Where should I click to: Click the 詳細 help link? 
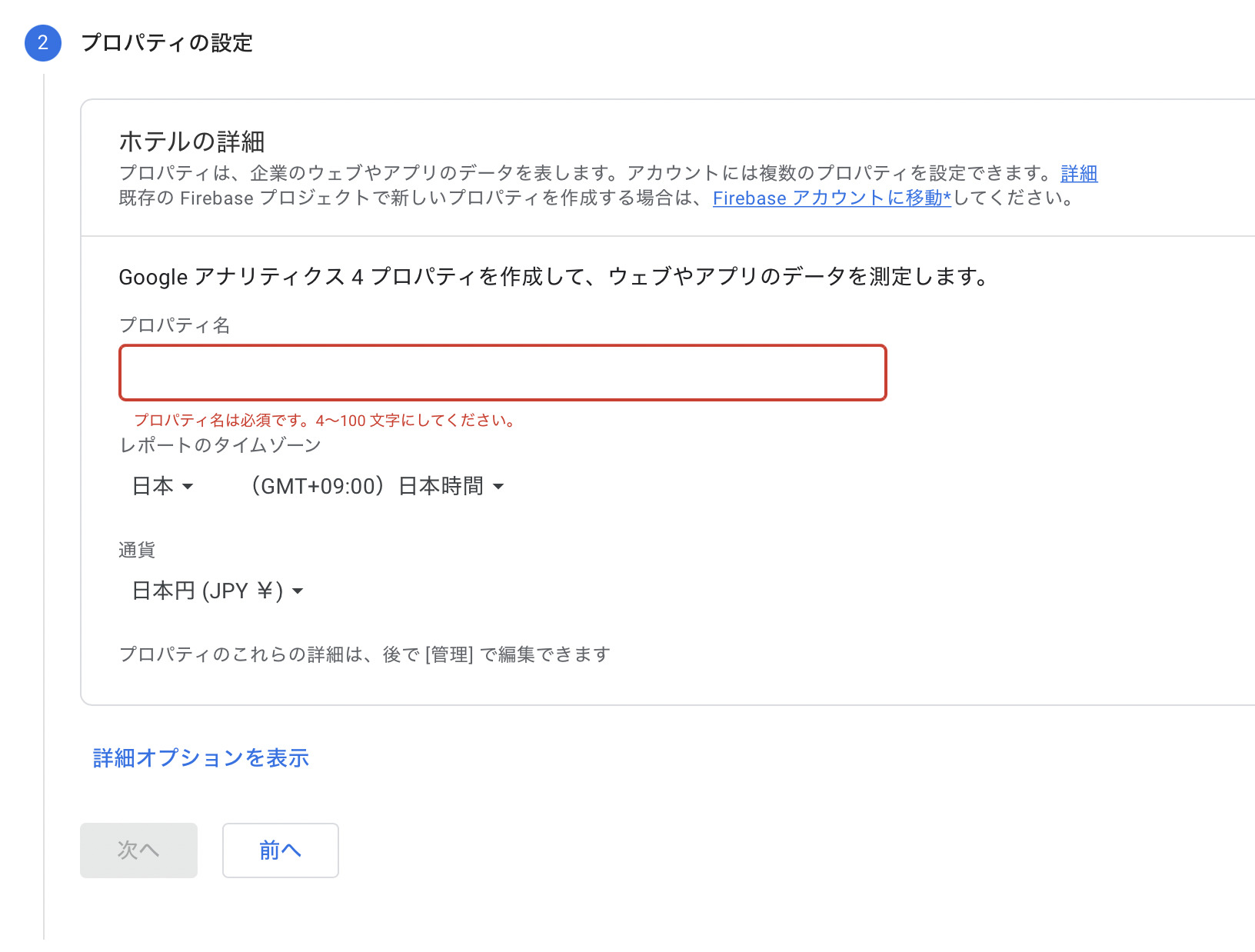pos(1079,173)
